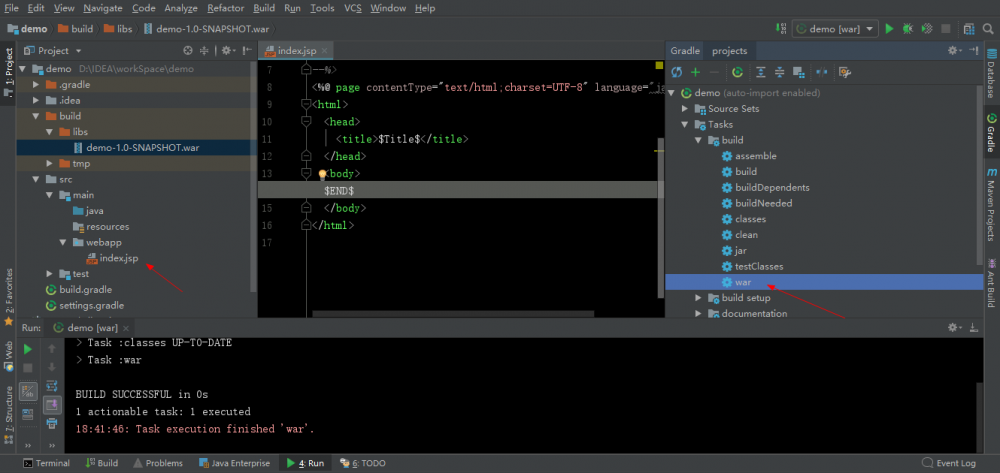
Task: Open the Gradle settings wrench icon
Action: pos(845,72)
